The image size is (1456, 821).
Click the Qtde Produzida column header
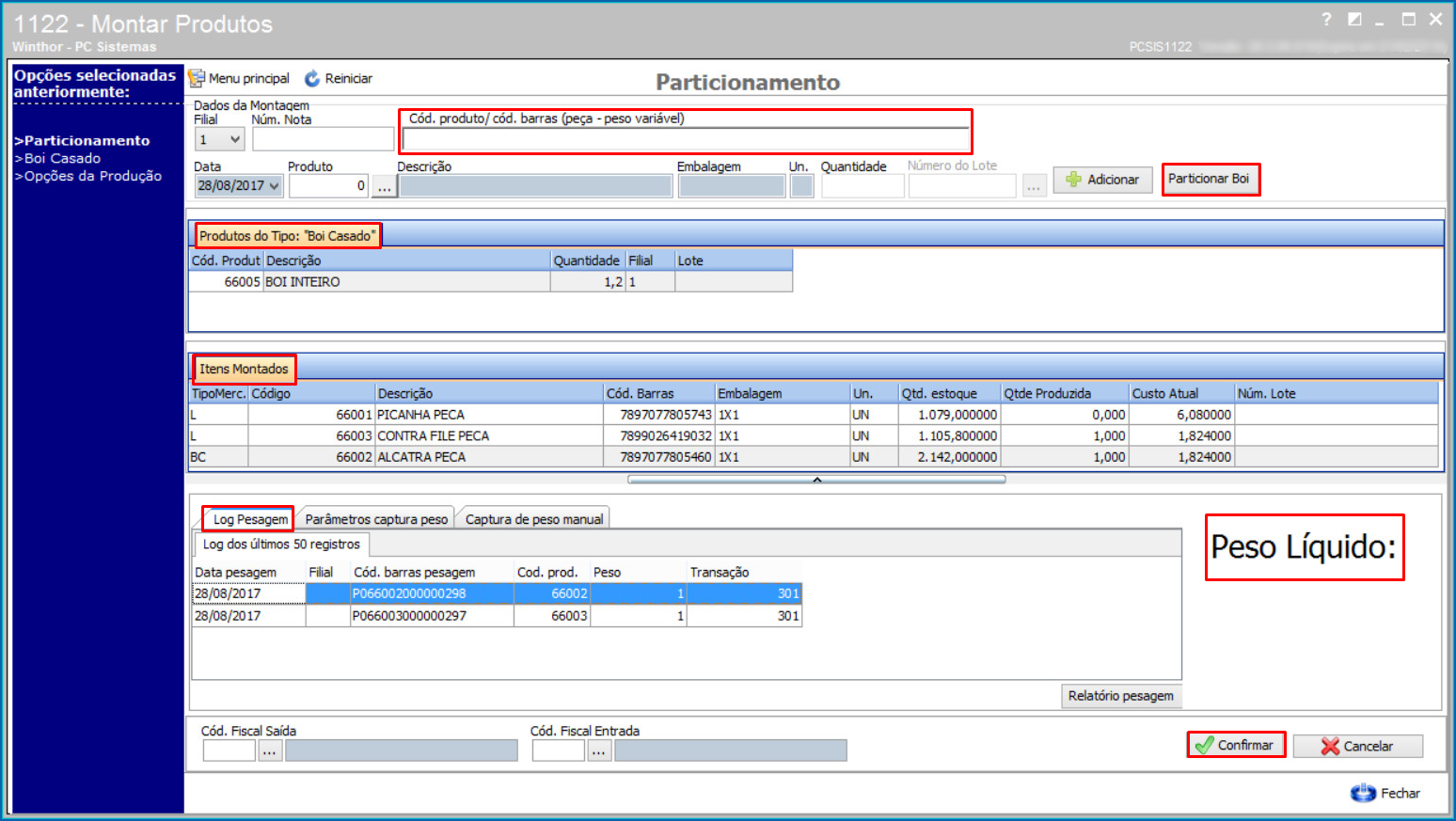1065,393
